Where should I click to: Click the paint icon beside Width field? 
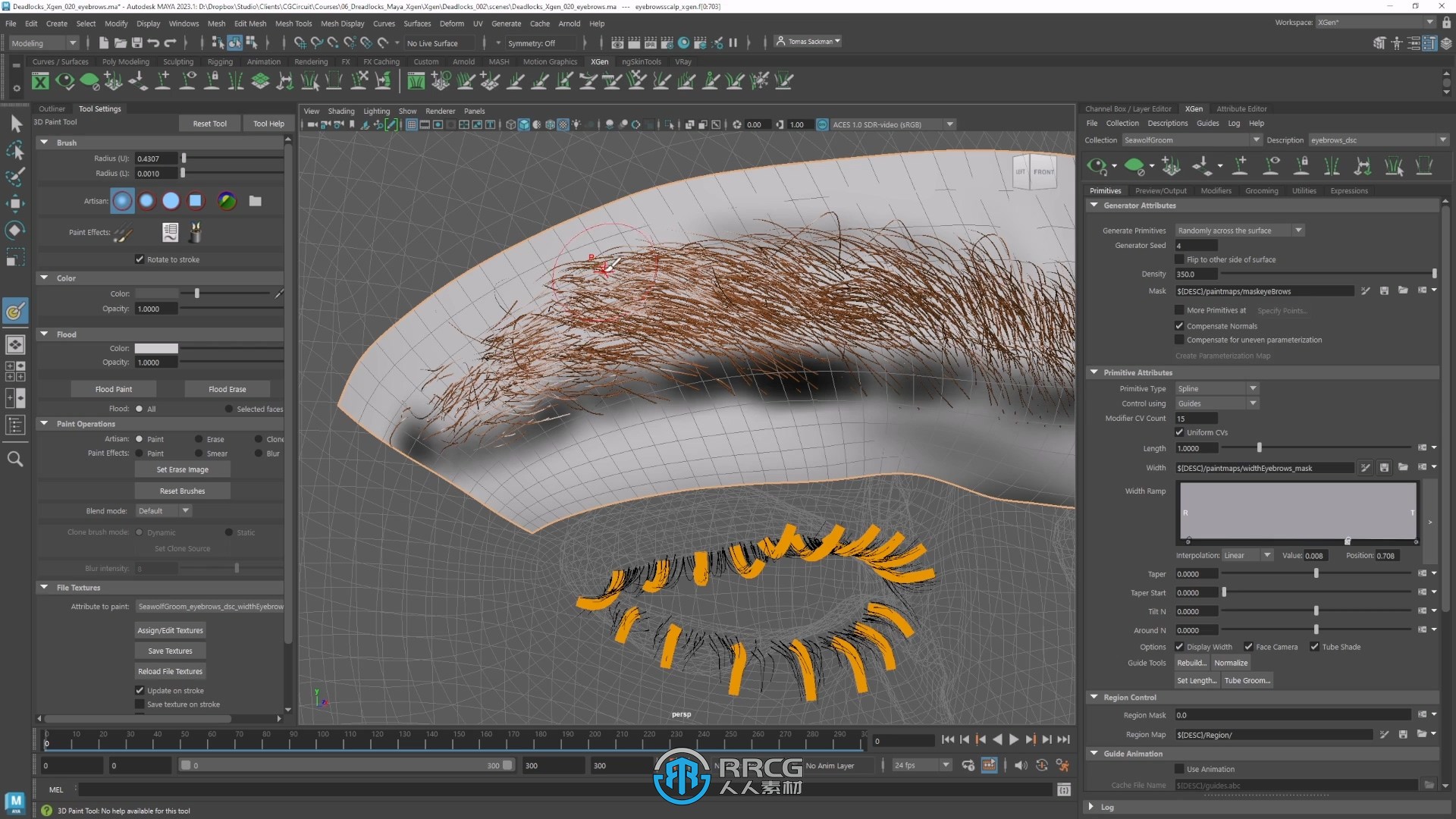1366,468
